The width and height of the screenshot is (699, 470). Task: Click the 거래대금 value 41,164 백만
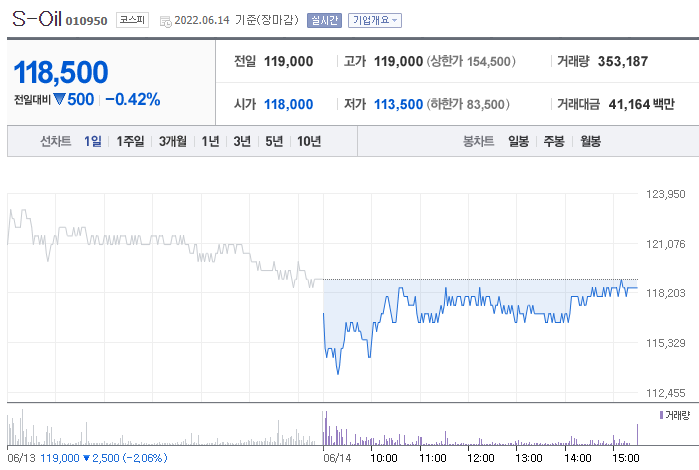pyautogui.click(x=641, y=104)
